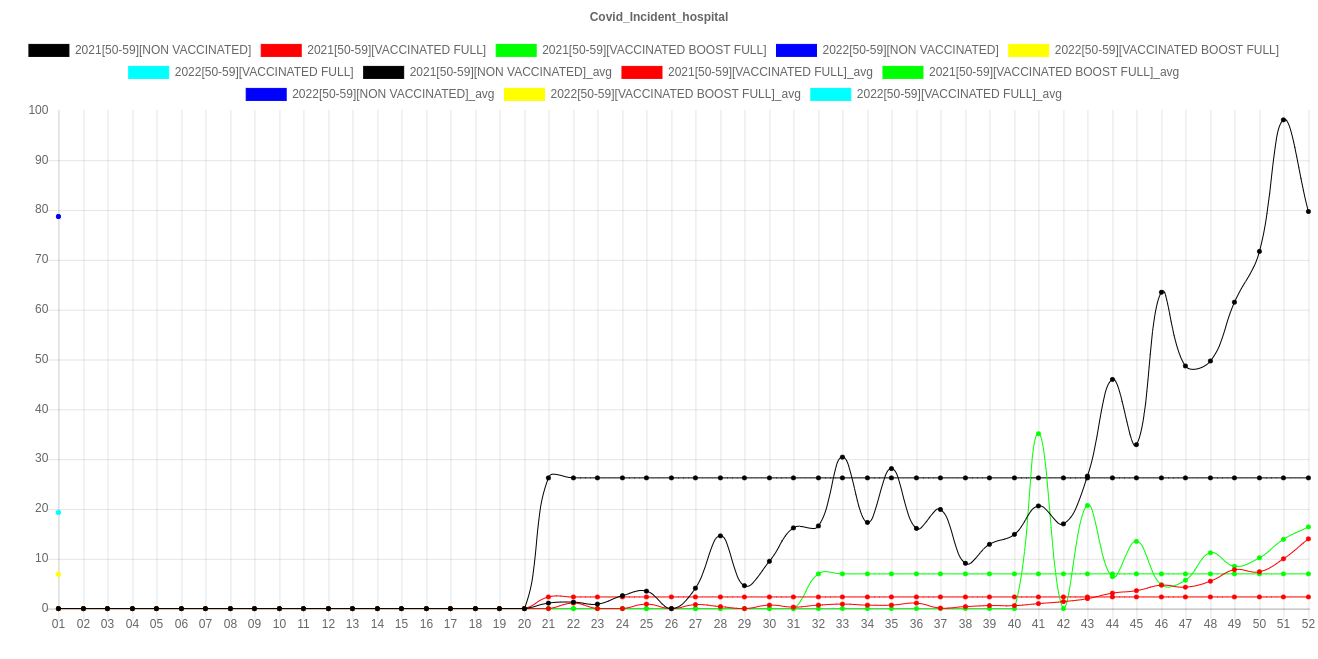Click the 2022[50-59][NON VACCINATED] legend label

coord(909,50)
